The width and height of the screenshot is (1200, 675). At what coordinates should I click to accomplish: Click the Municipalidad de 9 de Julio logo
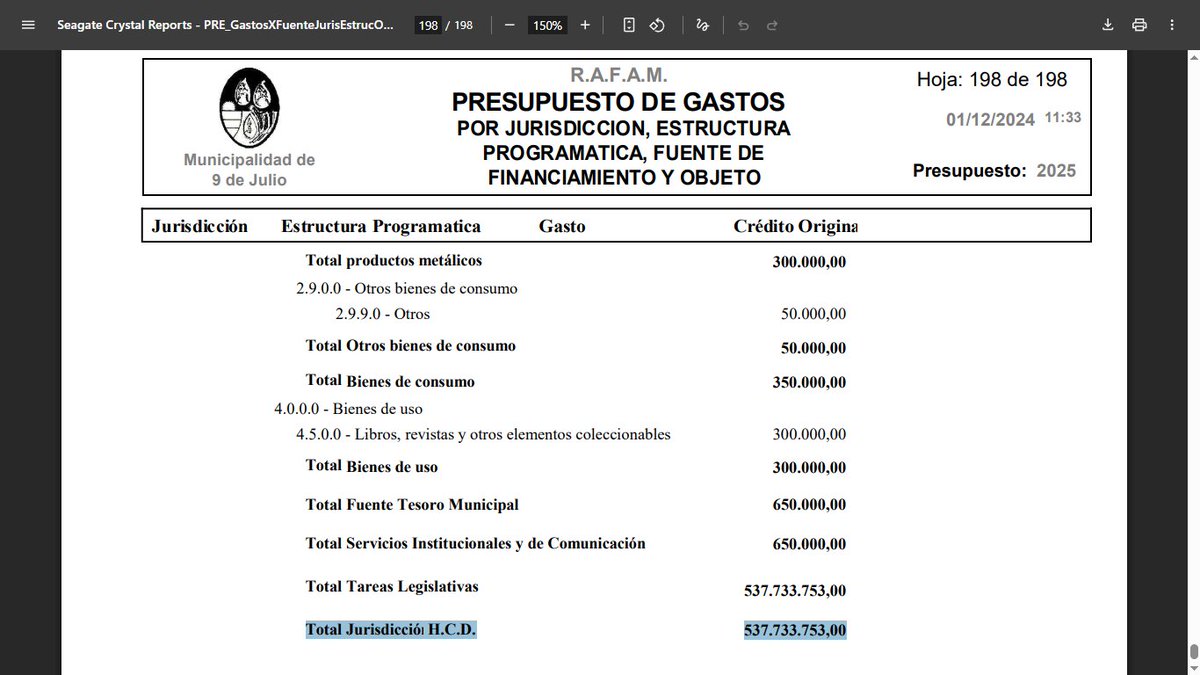click(249, 108)
